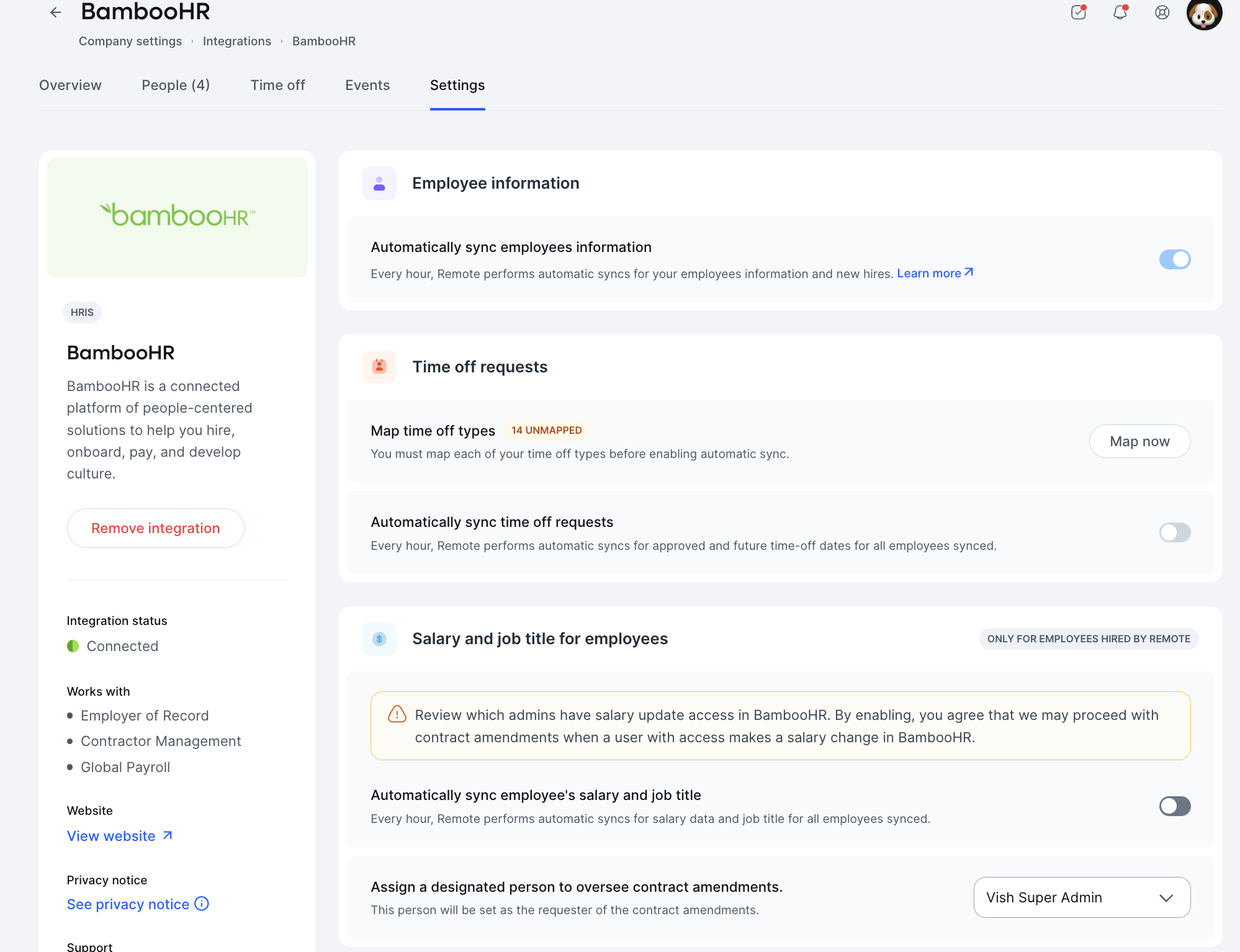Open the user avatar profile menu

[1204, 12]
